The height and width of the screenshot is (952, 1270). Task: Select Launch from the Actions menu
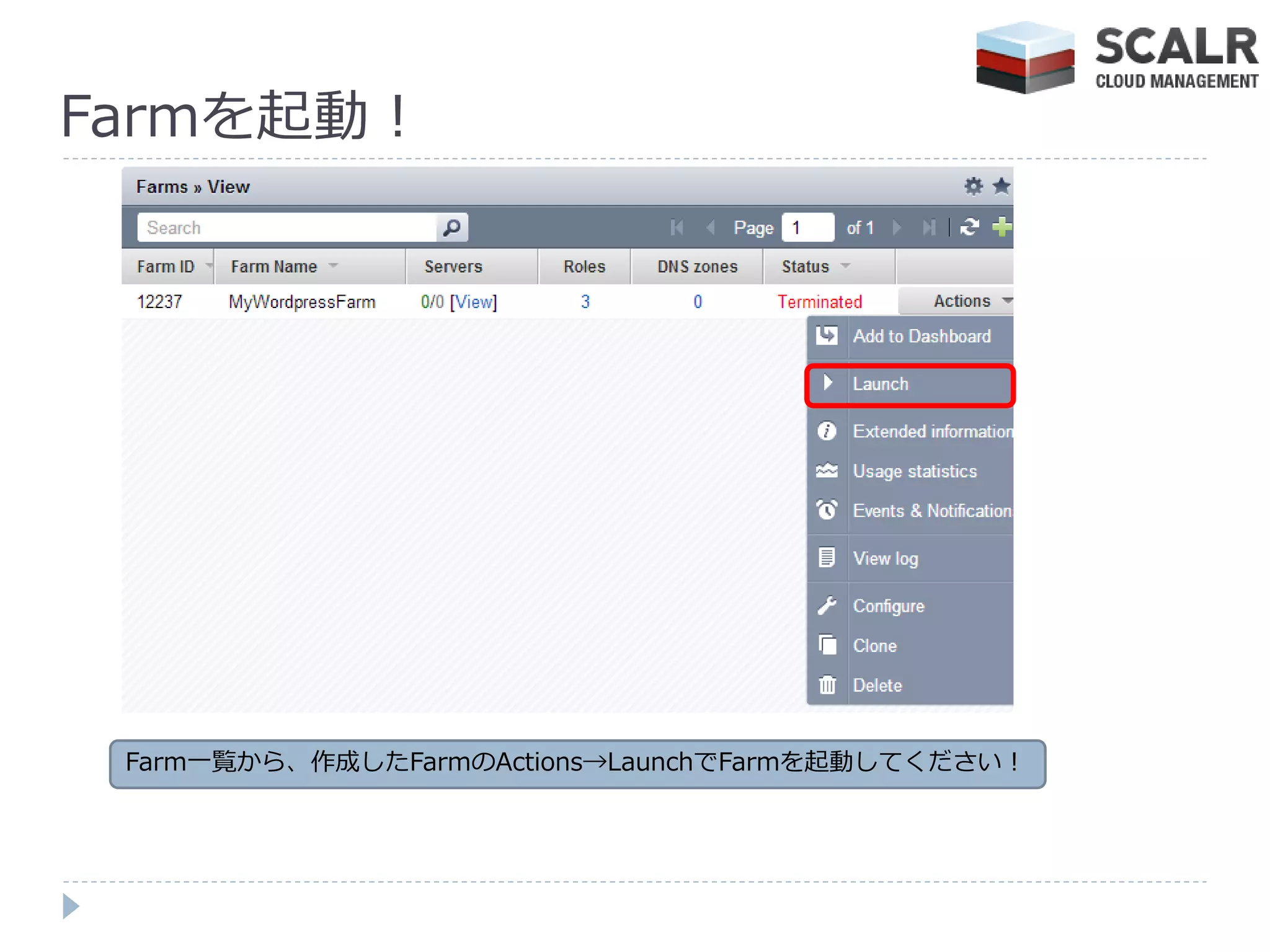pyautogui.click(x=910, y=384)
